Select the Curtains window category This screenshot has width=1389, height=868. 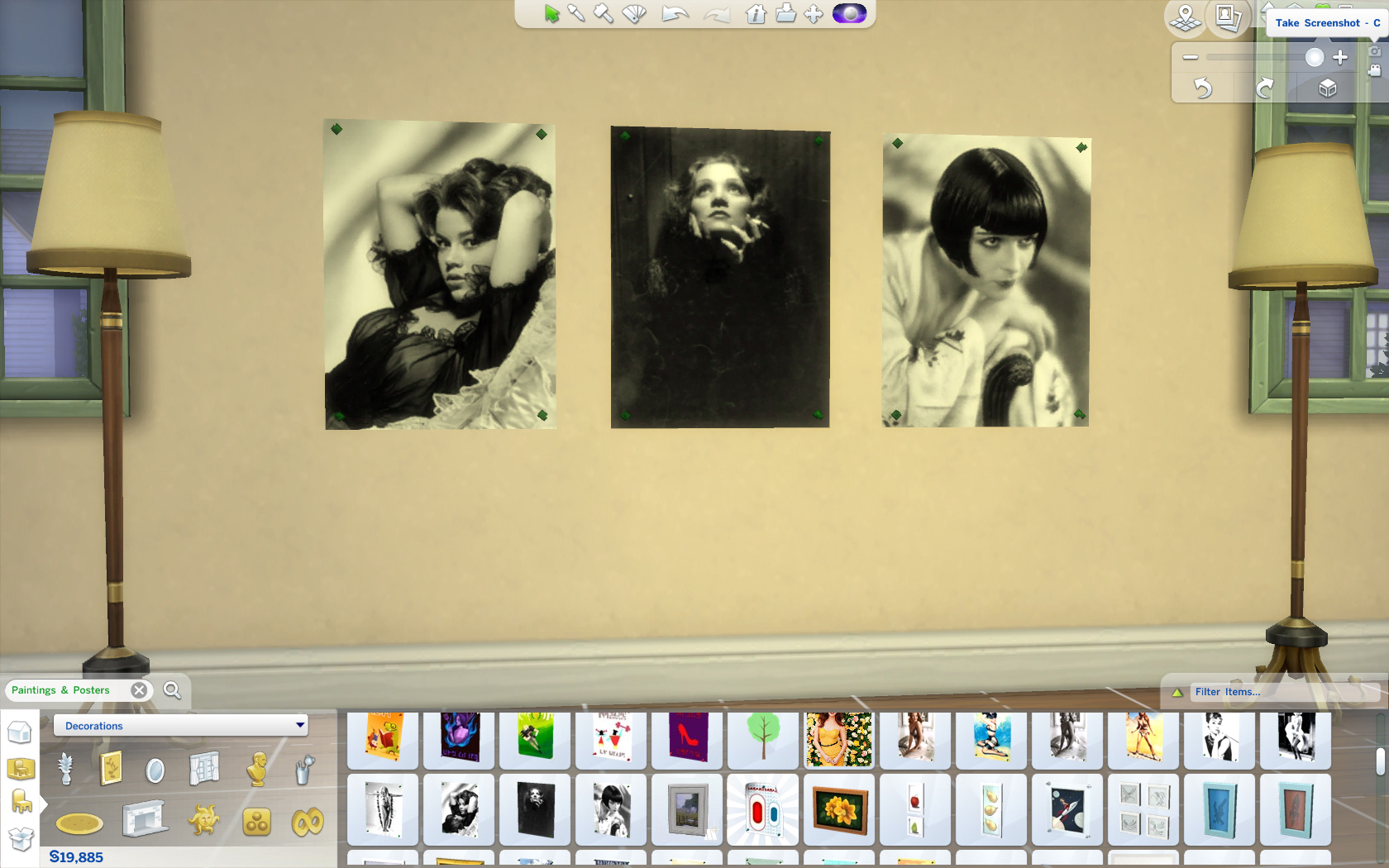(x=204, y=769)
